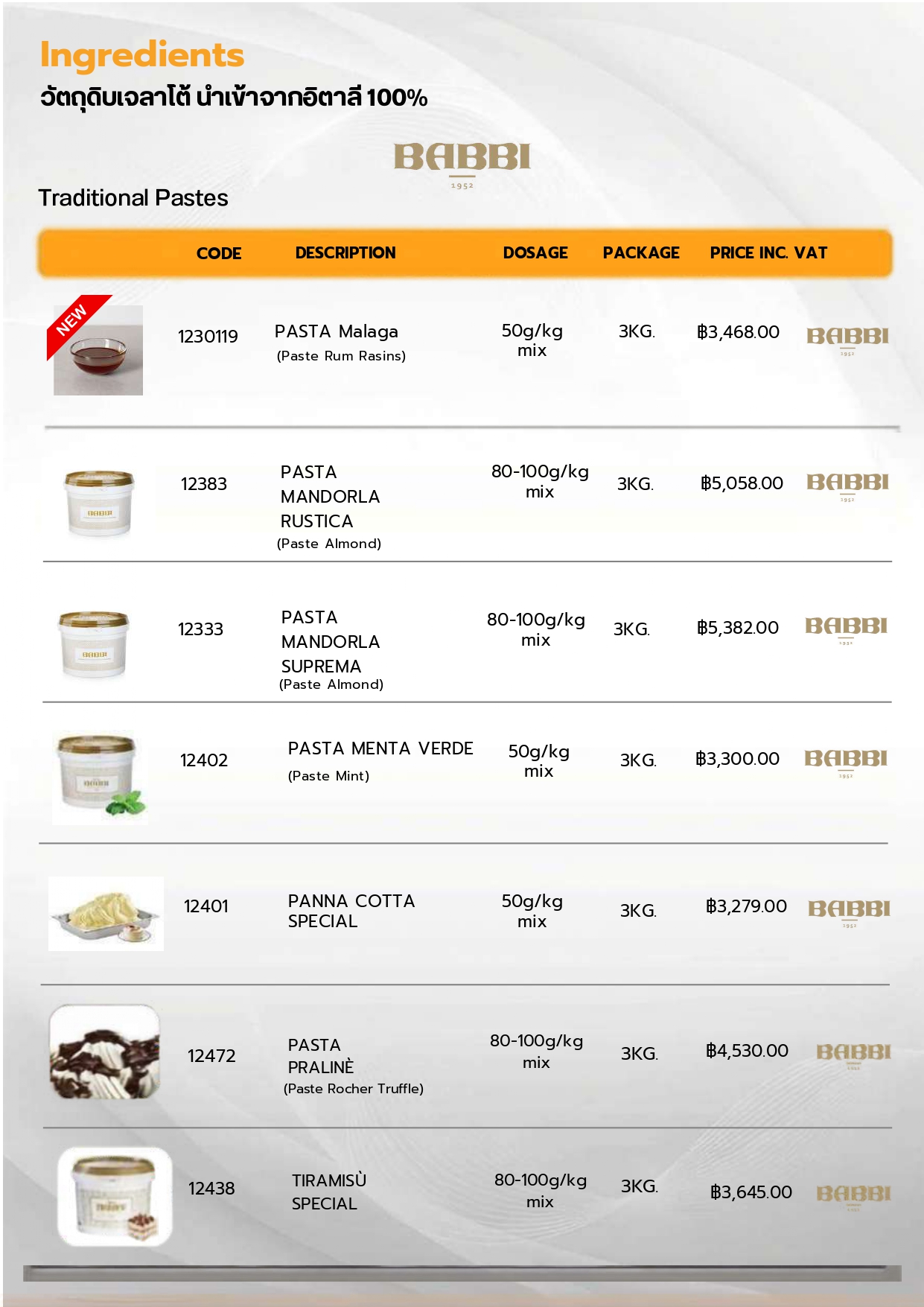Screen dimensions: 924x1307
Task: Select the PANNA COTTA SPECIAL description
Action: [x=351, y=911]
